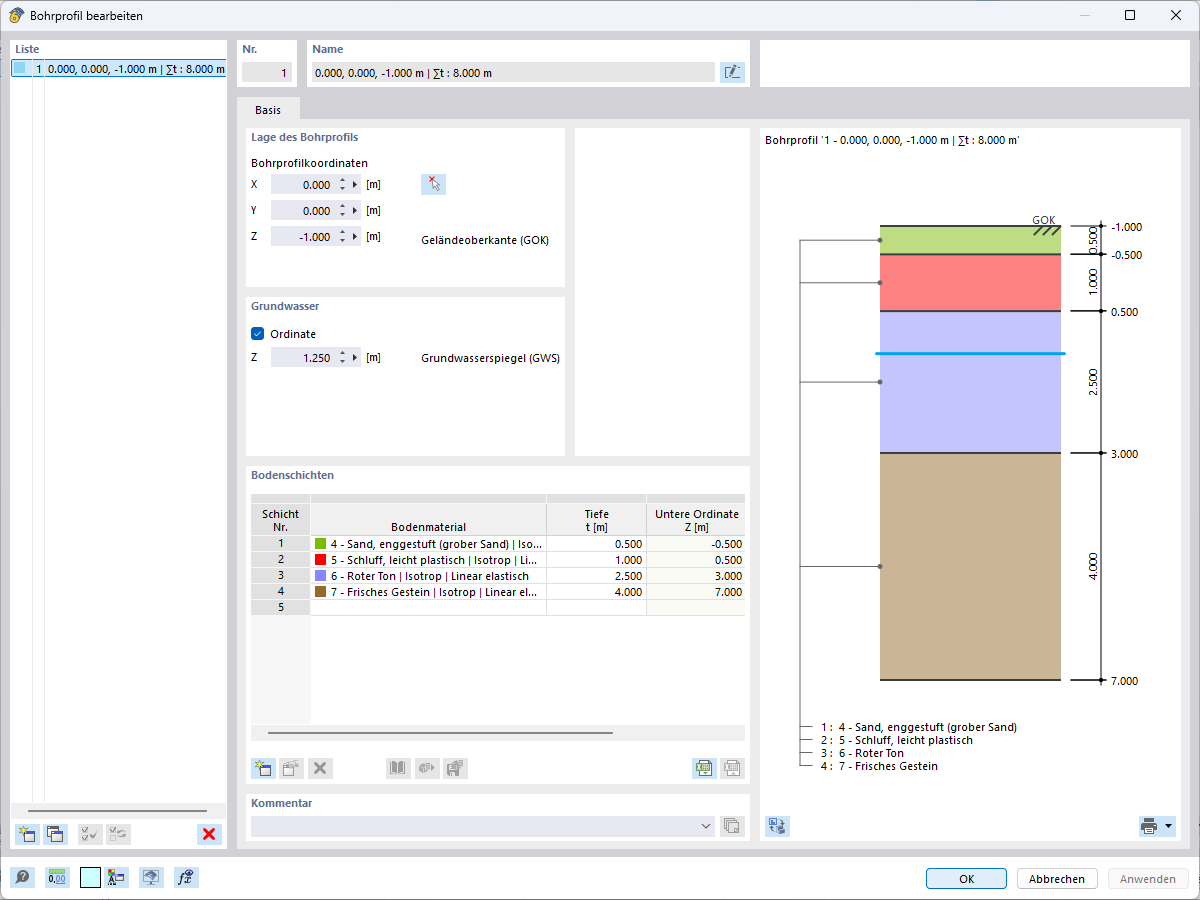This screenshot has width=1200, height=900.
Task: Open the print options dropdown arrow
Action: pyautogui.click(x=1168, y=826)
